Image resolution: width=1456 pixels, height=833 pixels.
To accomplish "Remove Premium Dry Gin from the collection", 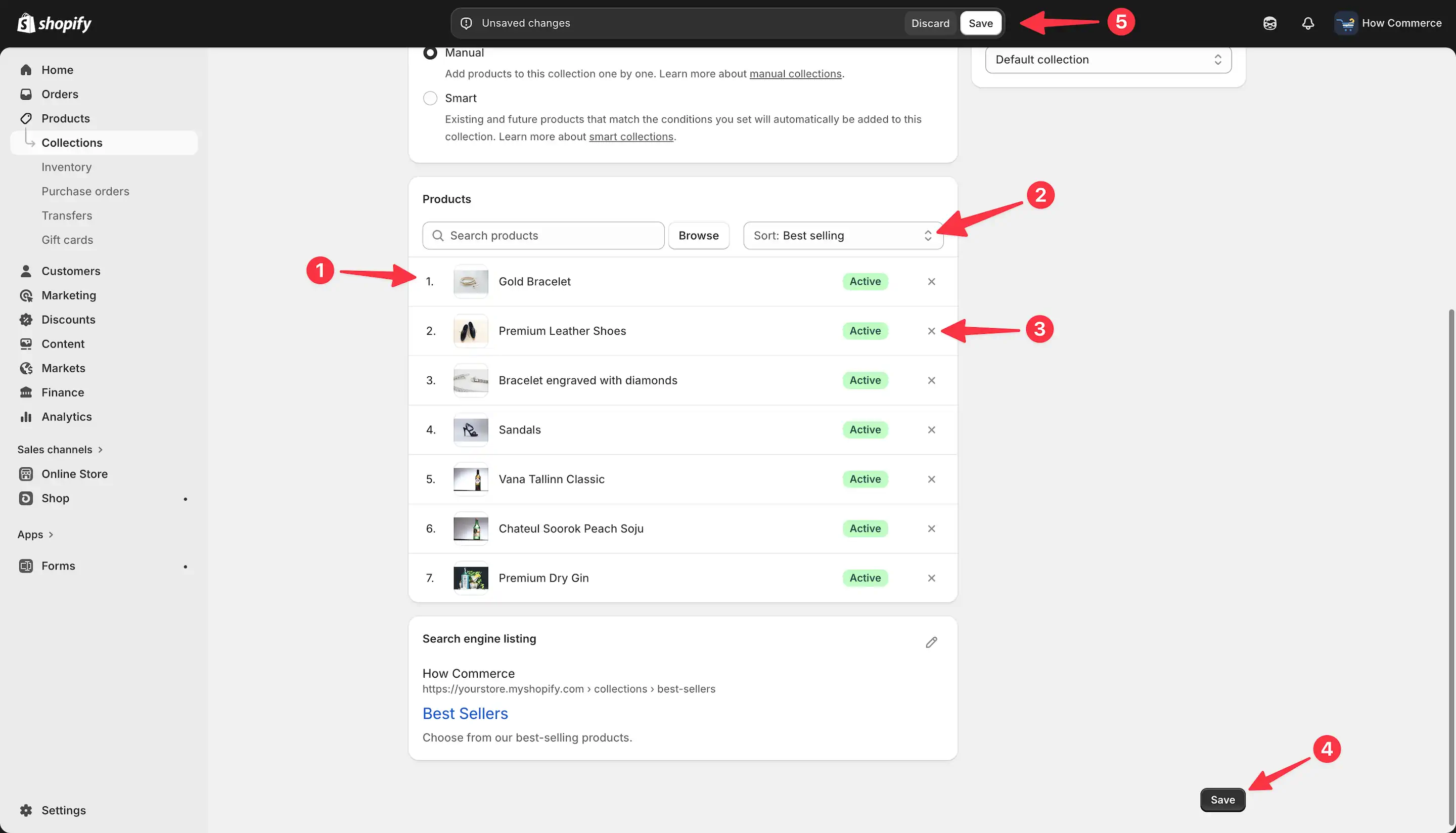I will [x=931, y=579].
